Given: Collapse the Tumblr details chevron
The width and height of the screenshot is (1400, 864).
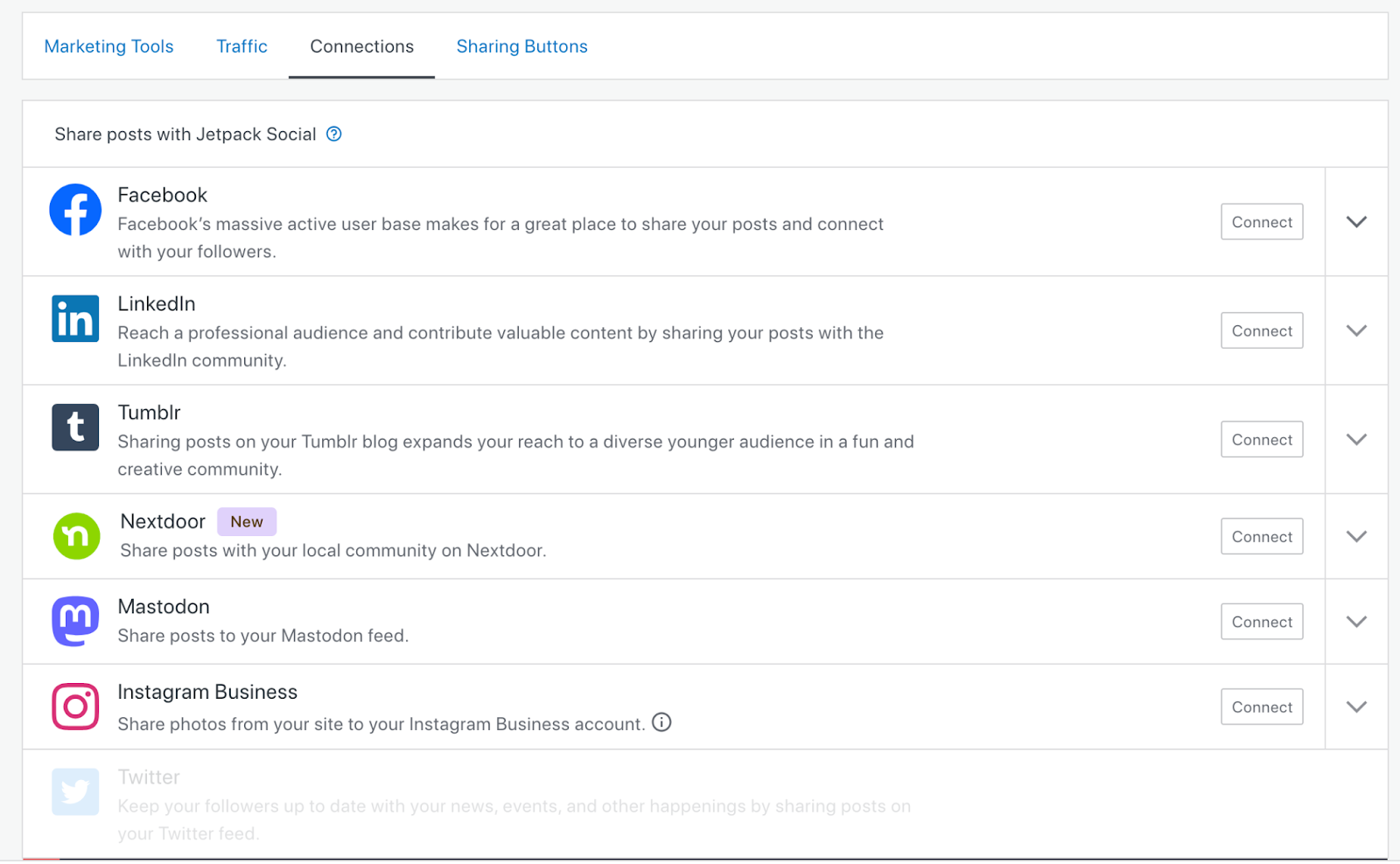Looking at the screenshot, I should [x=1356, y=439].
